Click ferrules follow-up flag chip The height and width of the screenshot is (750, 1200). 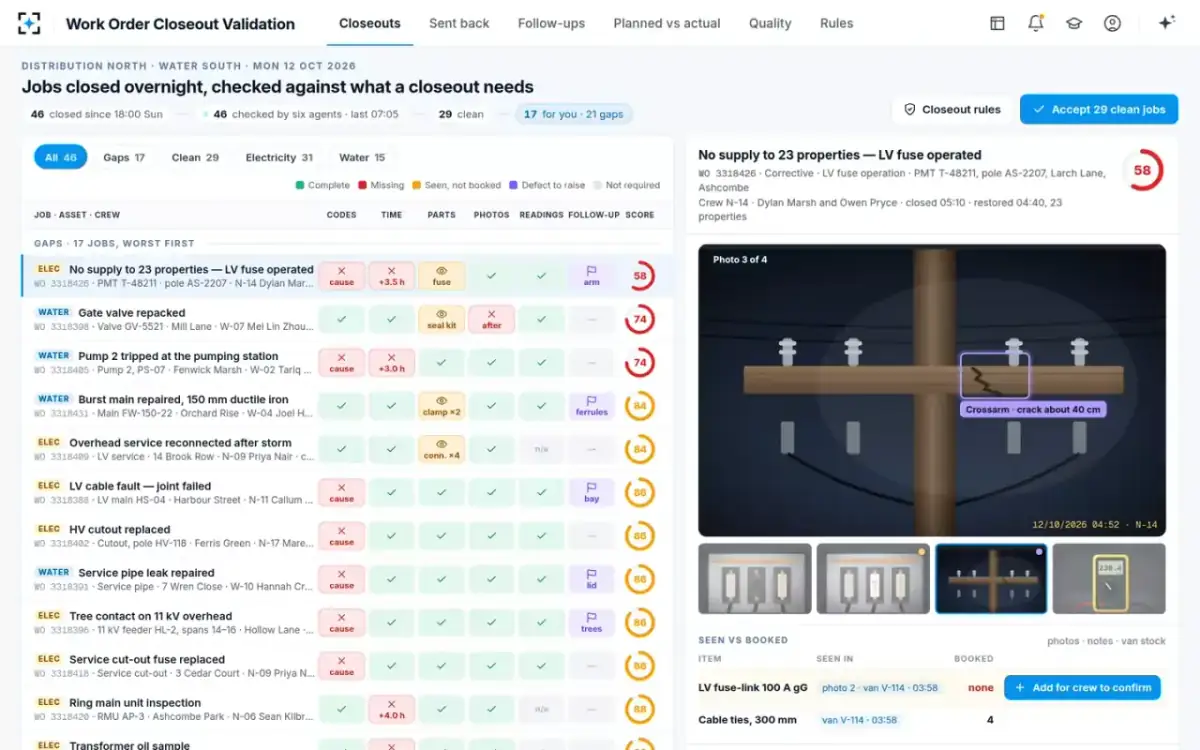[x=592, y=406]
